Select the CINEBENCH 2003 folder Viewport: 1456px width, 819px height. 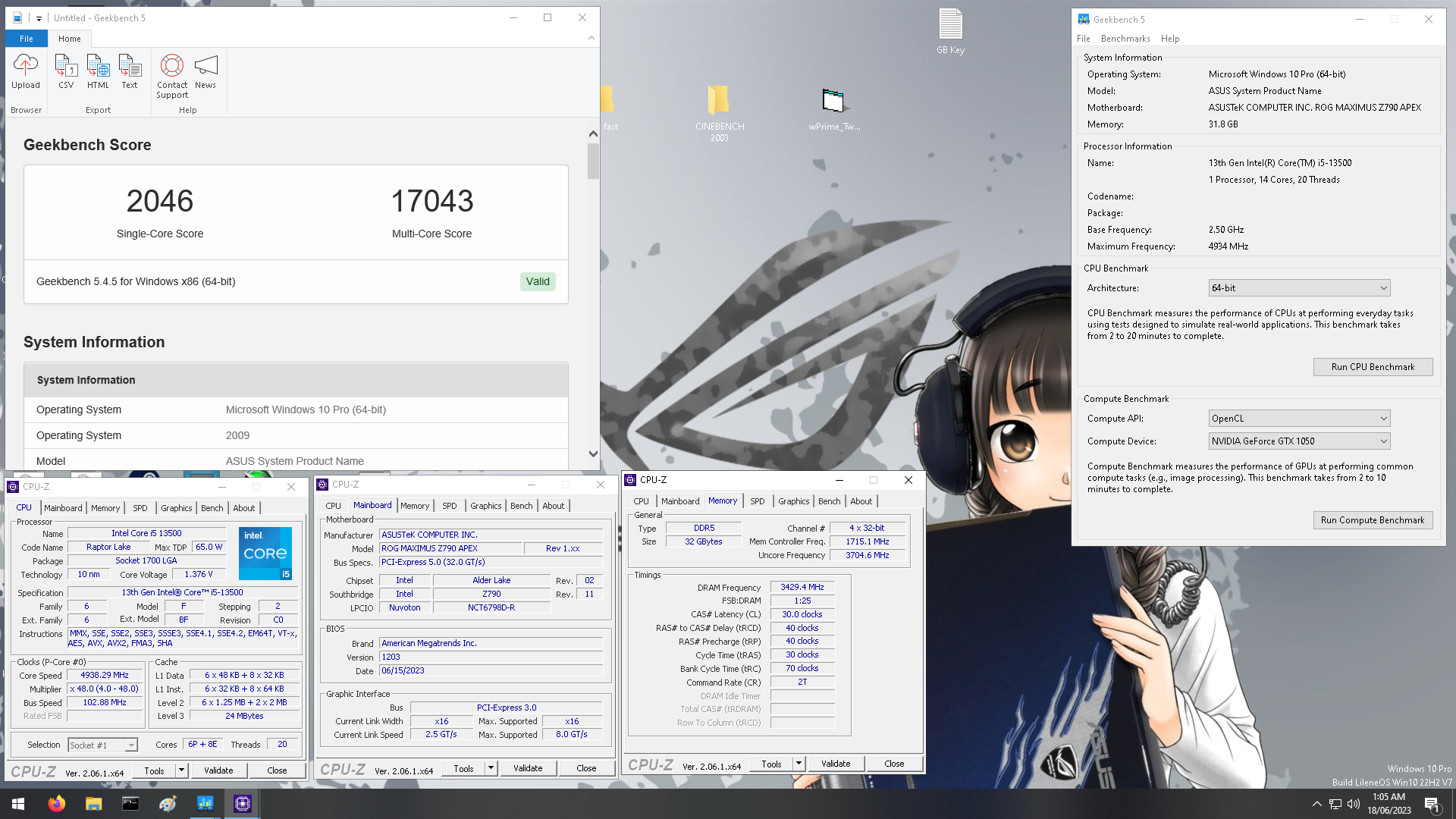tap(719, 114)
